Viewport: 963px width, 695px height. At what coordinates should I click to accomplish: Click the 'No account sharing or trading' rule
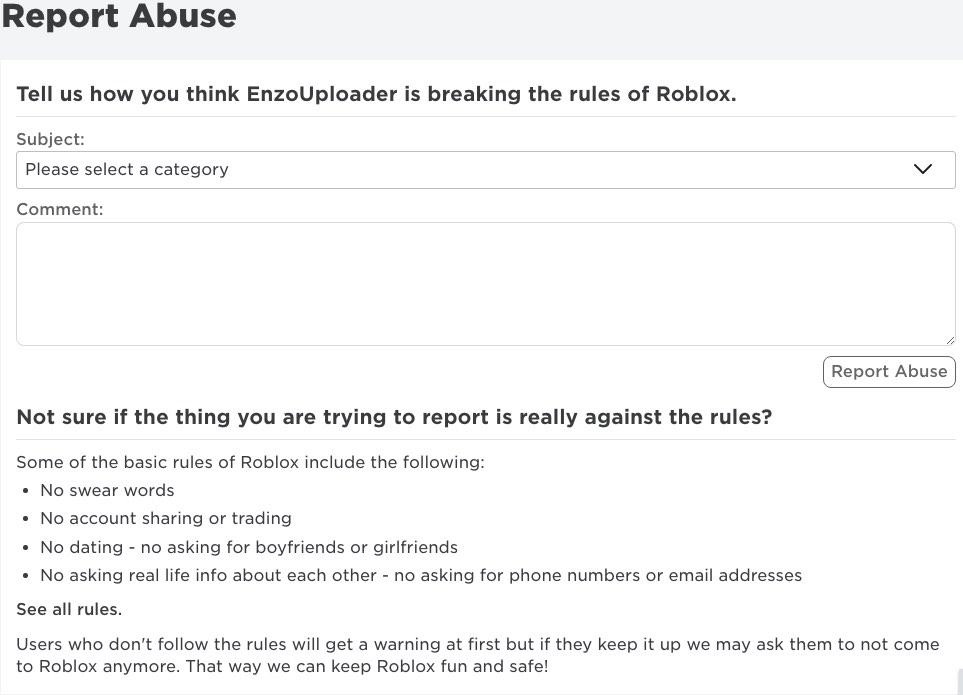click(166, 518)
